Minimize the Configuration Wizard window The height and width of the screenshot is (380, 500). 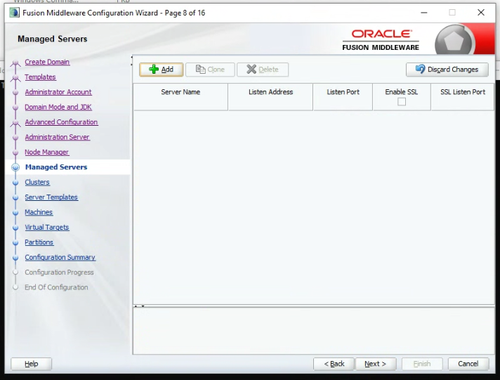click(424, 13)
